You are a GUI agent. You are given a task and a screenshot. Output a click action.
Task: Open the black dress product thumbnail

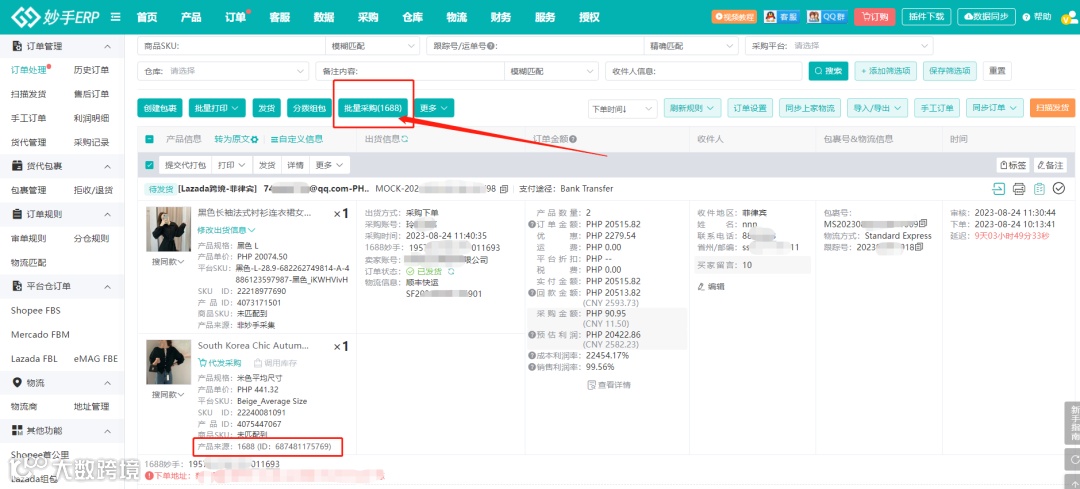click(169, 229)
